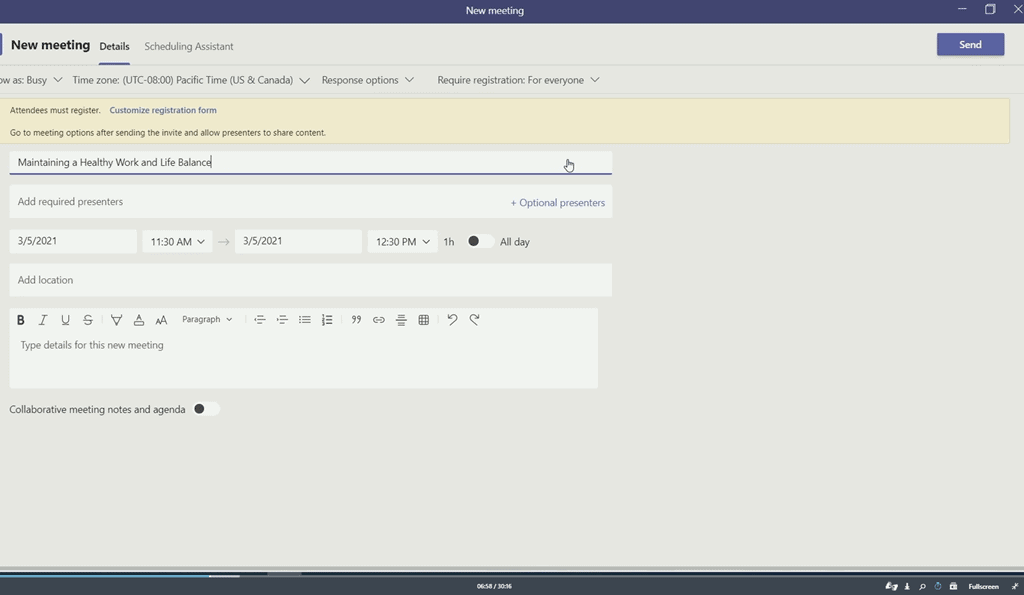
Task: Open the Customize registration form link
Action: 163,110
